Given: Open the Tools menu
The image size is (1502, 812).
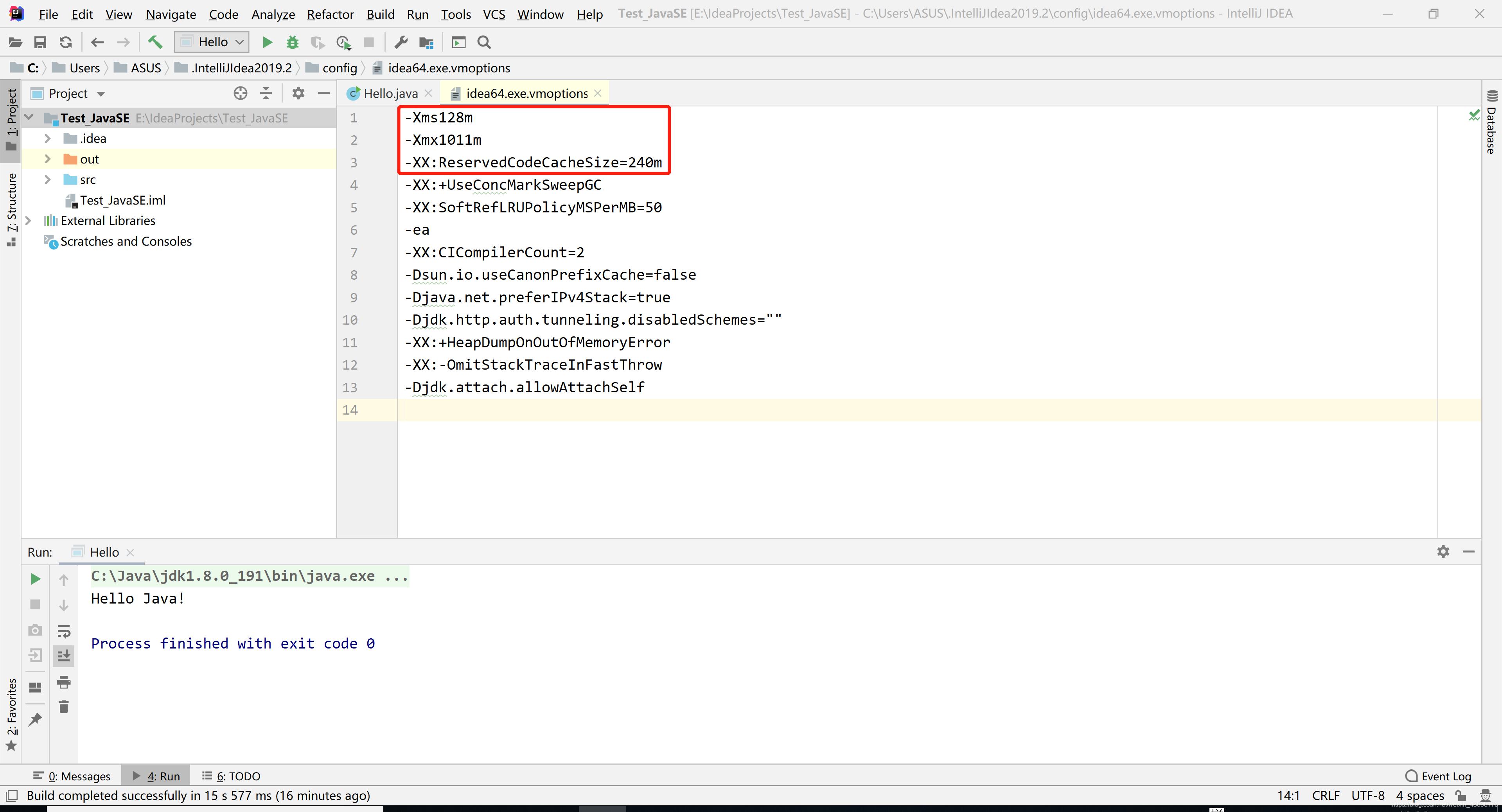Looking at the screenshot, I should [455, 14].
